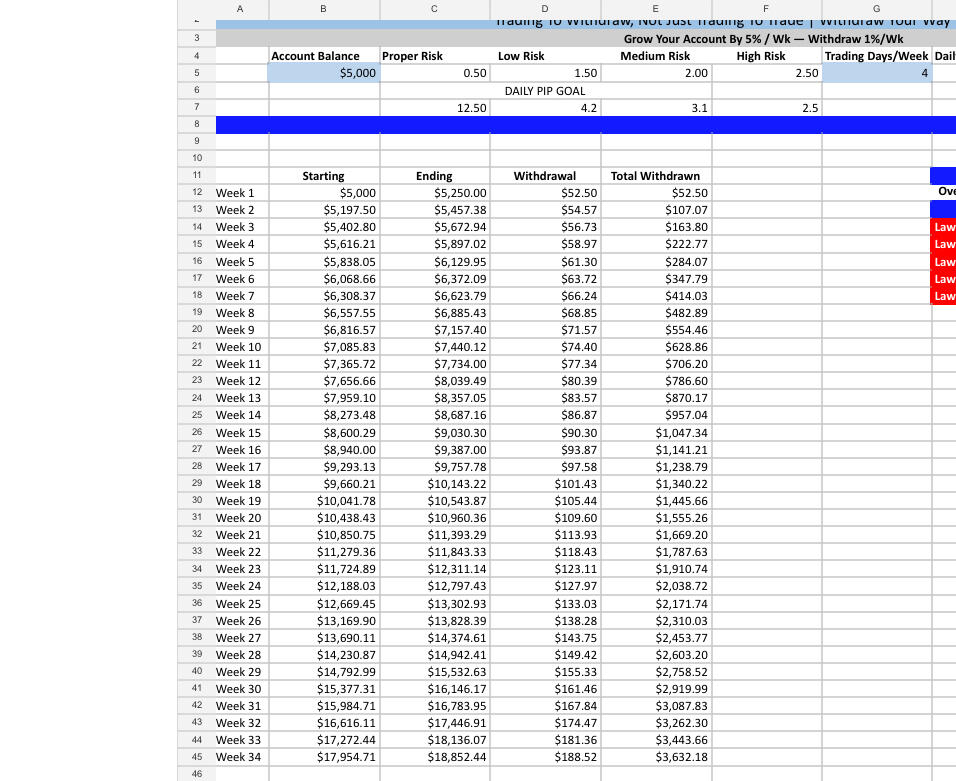Select the Medium Risk value 2.00
The image size is (956, 781).
tap(656, 73)
